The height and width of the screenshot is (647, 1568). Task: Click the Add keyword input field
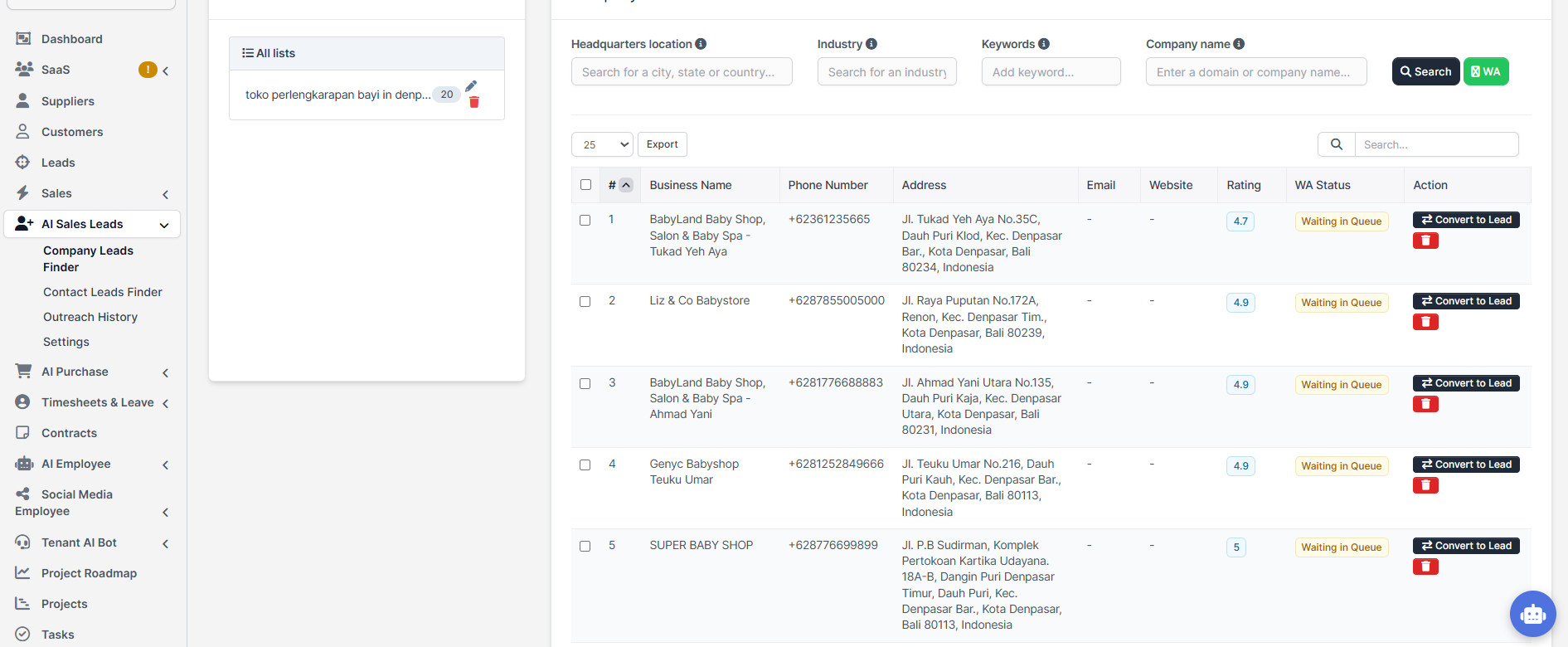1051,71
